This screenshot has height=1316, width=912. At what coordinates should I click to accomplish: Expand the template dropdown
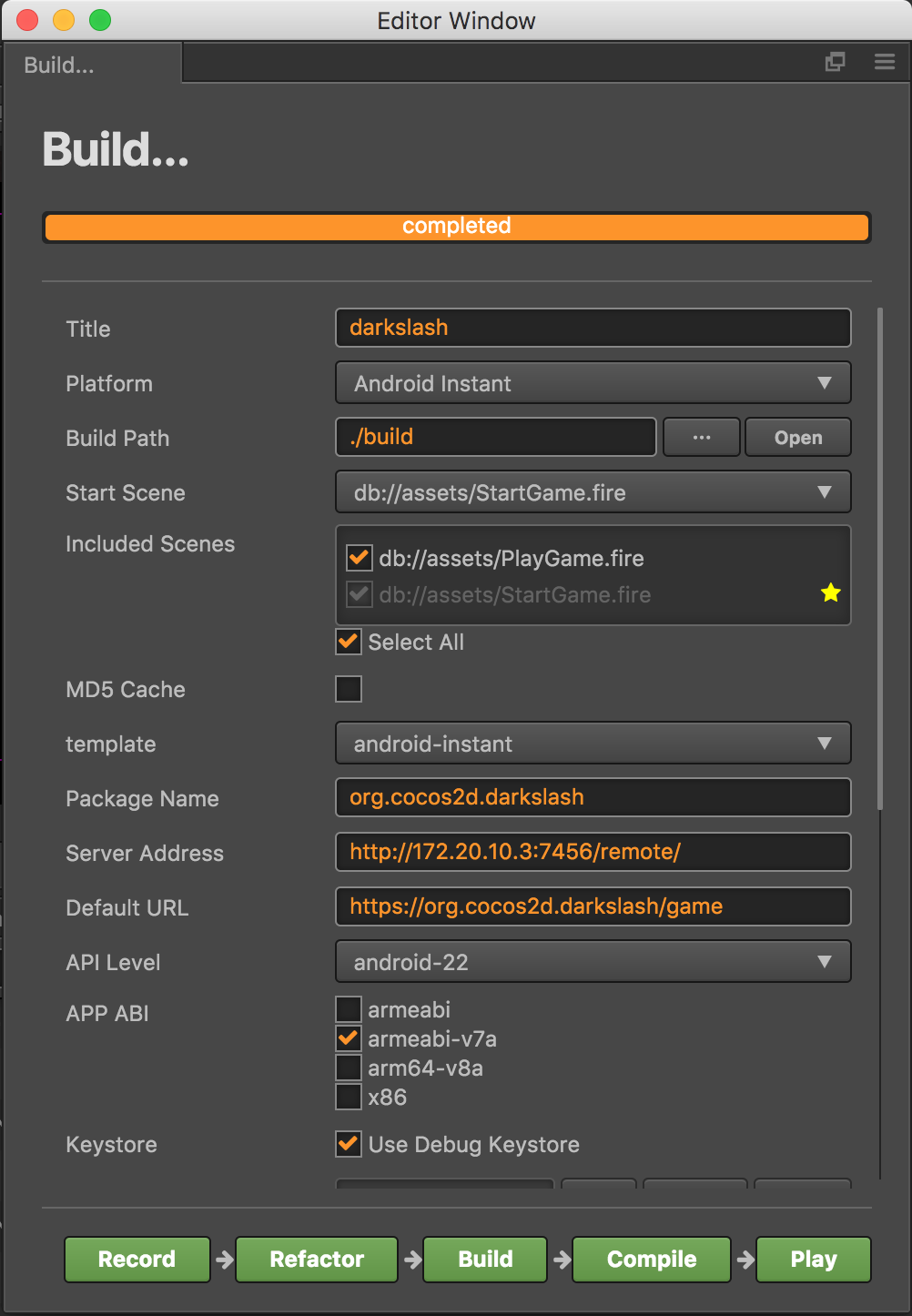pyautogui.click(x=593, y=744)
